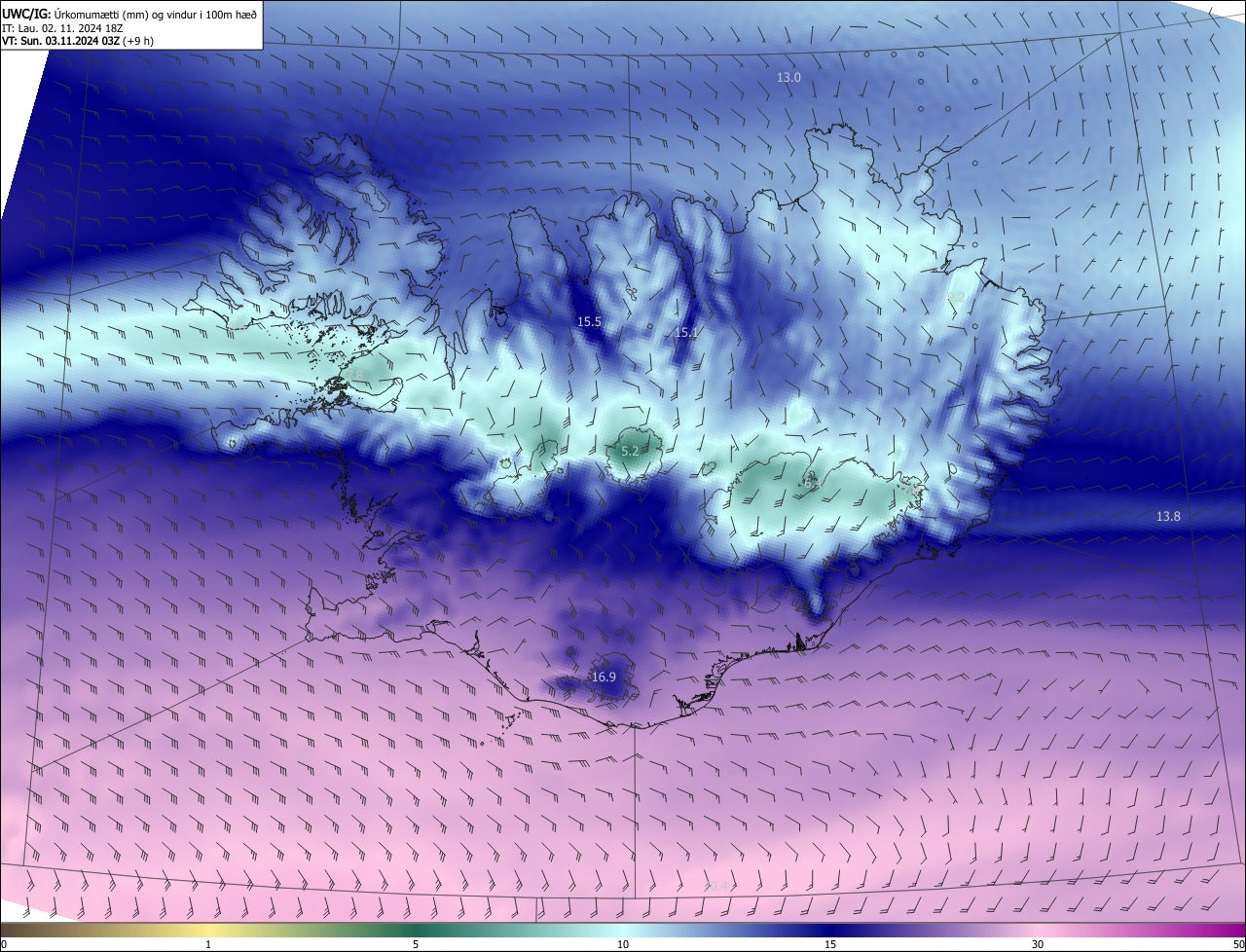Click the colorbar tick label 50
Image resolution: width=1246 pixels, height=952 pixels.
point(1238,944)
